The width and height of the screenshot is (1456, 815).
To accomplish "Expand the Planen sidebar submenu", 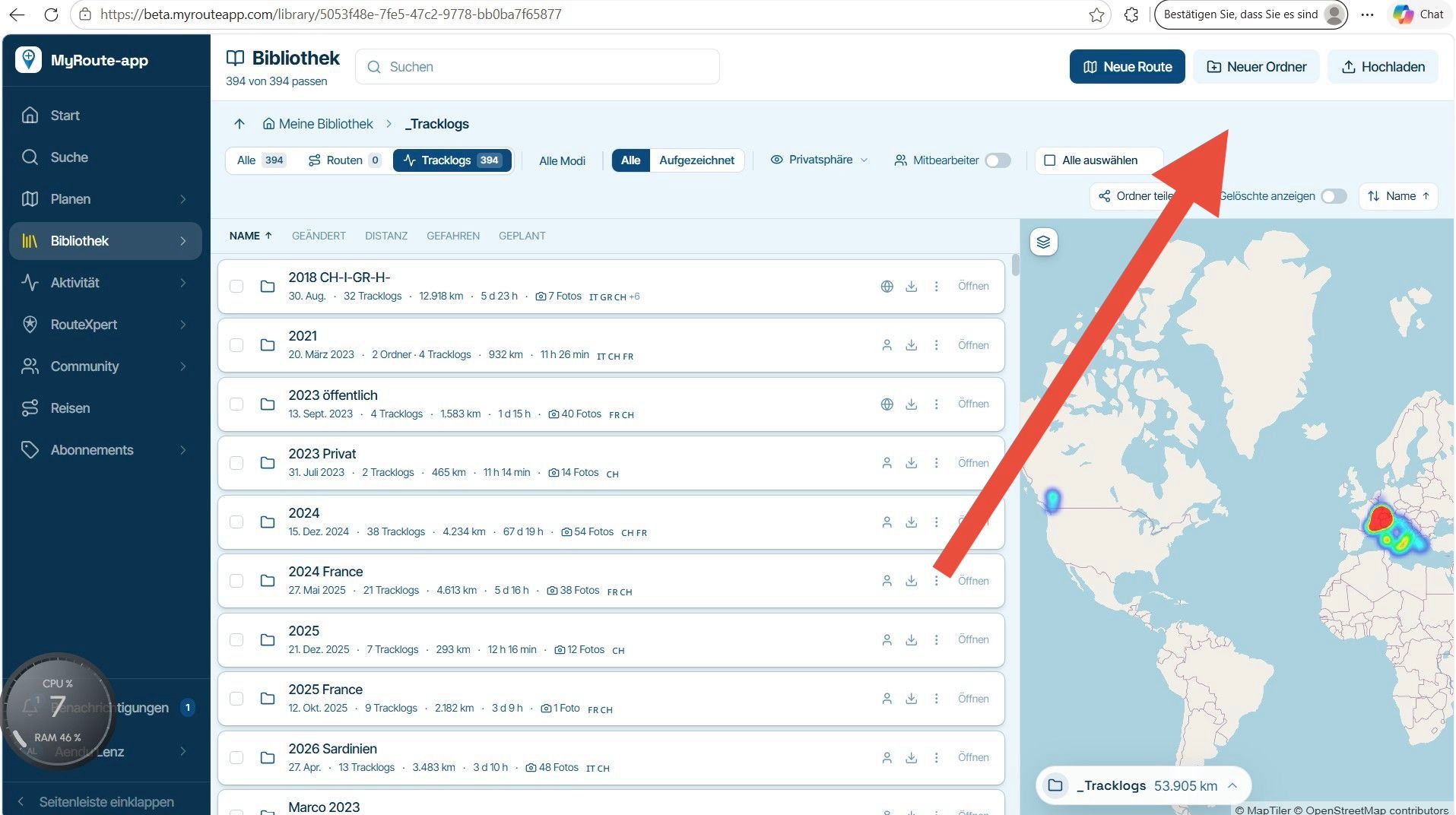I will tap(183, 199).
